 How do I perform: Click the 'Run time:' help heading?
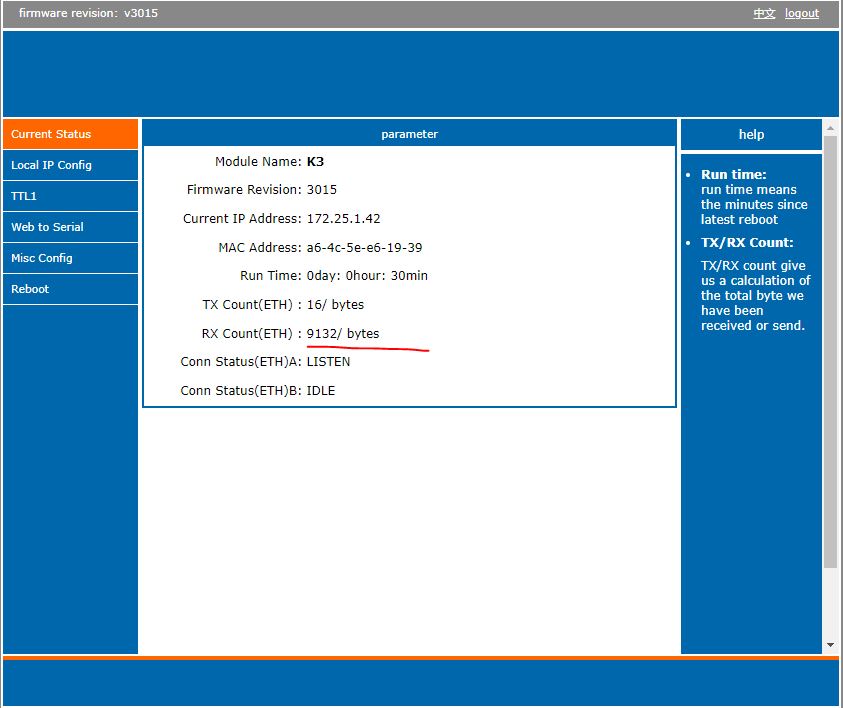click(x=733, y=175)
